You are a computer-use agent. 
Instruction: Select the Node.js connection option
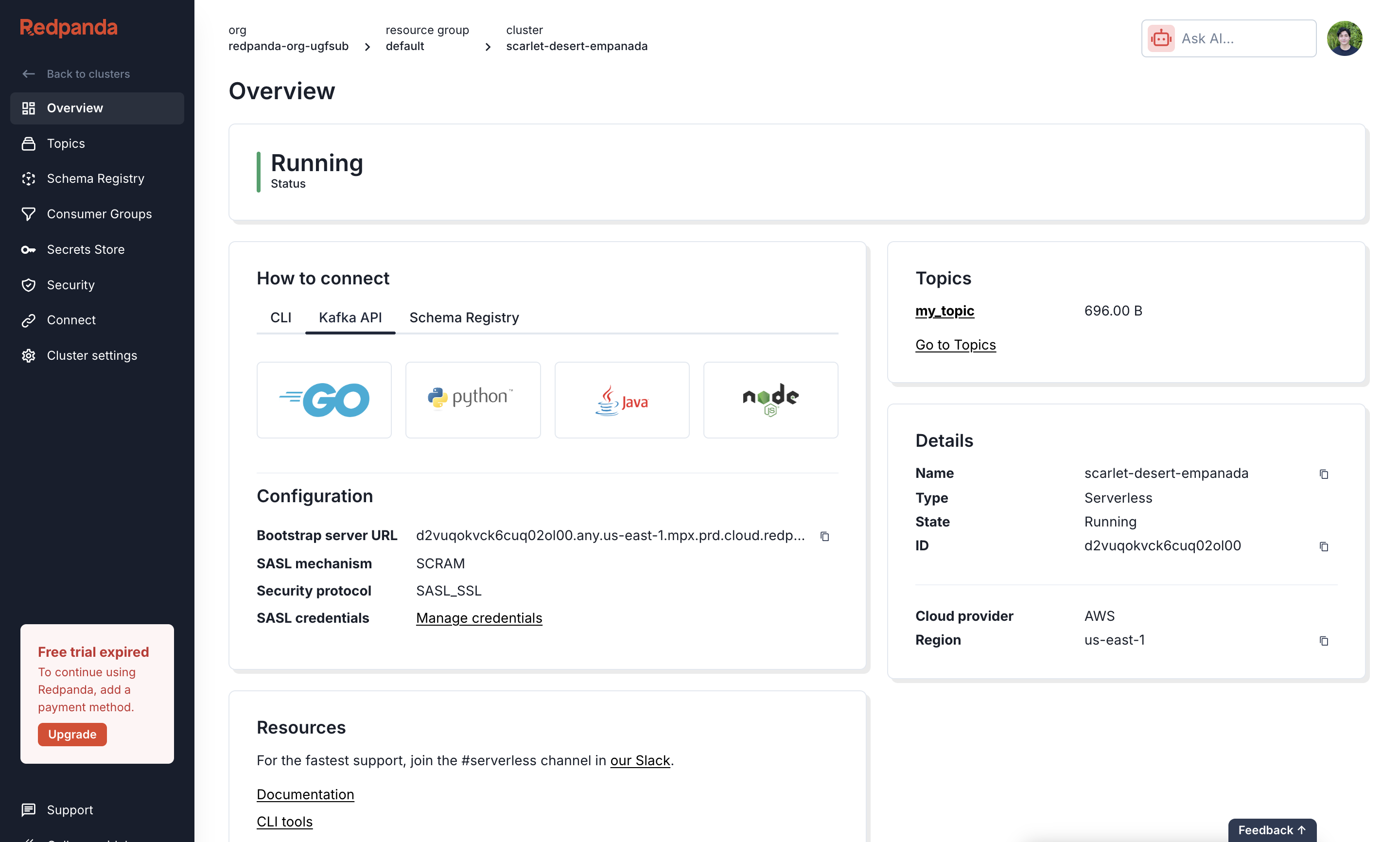click(x=770, y=400)
